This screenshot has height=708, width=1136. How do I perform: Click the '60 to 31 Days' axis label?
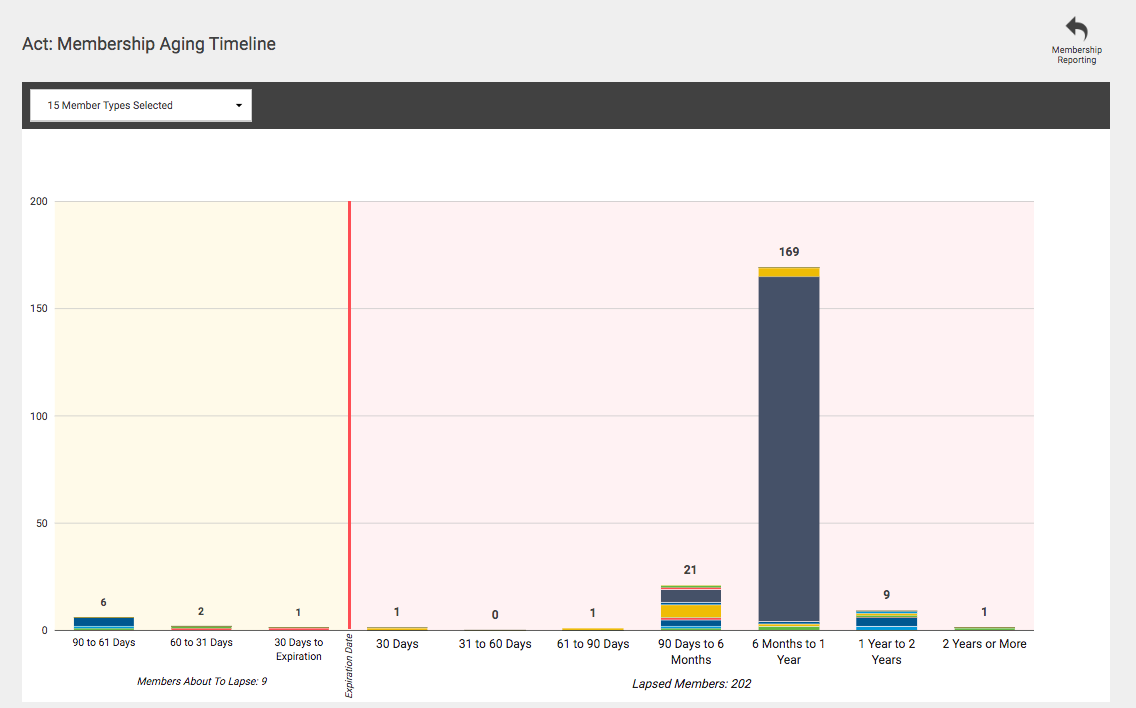(201, 642)
